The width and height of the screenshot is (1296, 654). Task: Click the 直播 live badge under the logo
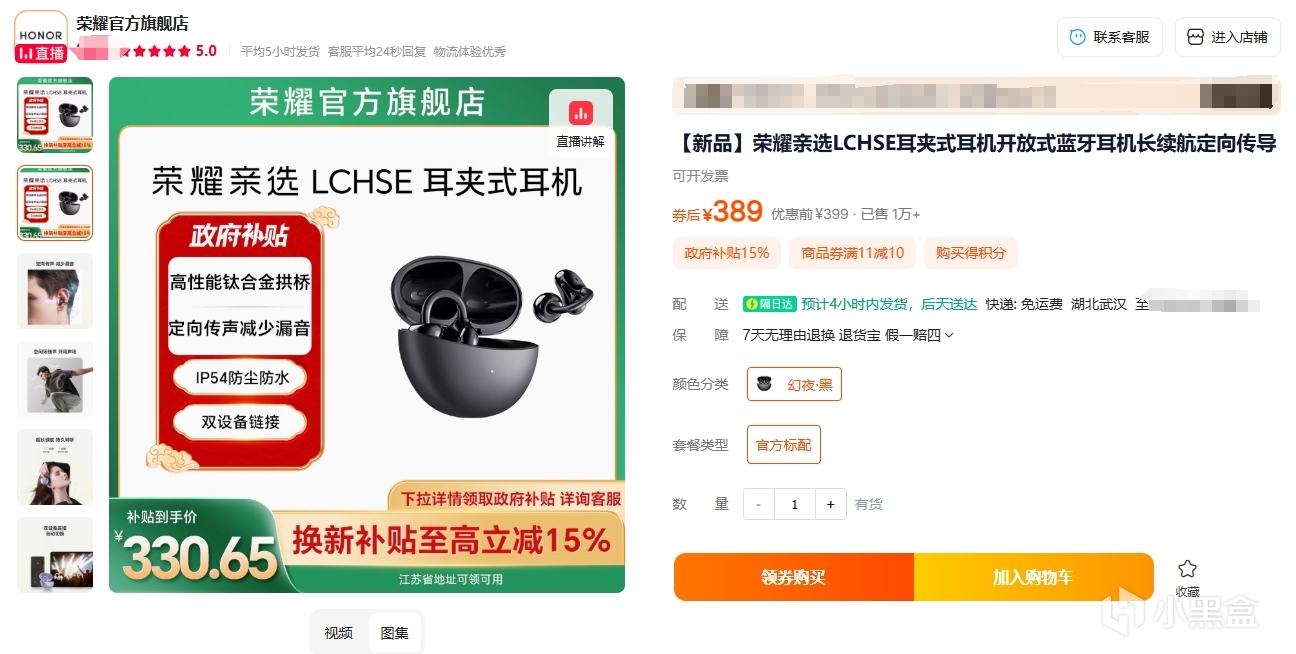[x=41, y=53]
